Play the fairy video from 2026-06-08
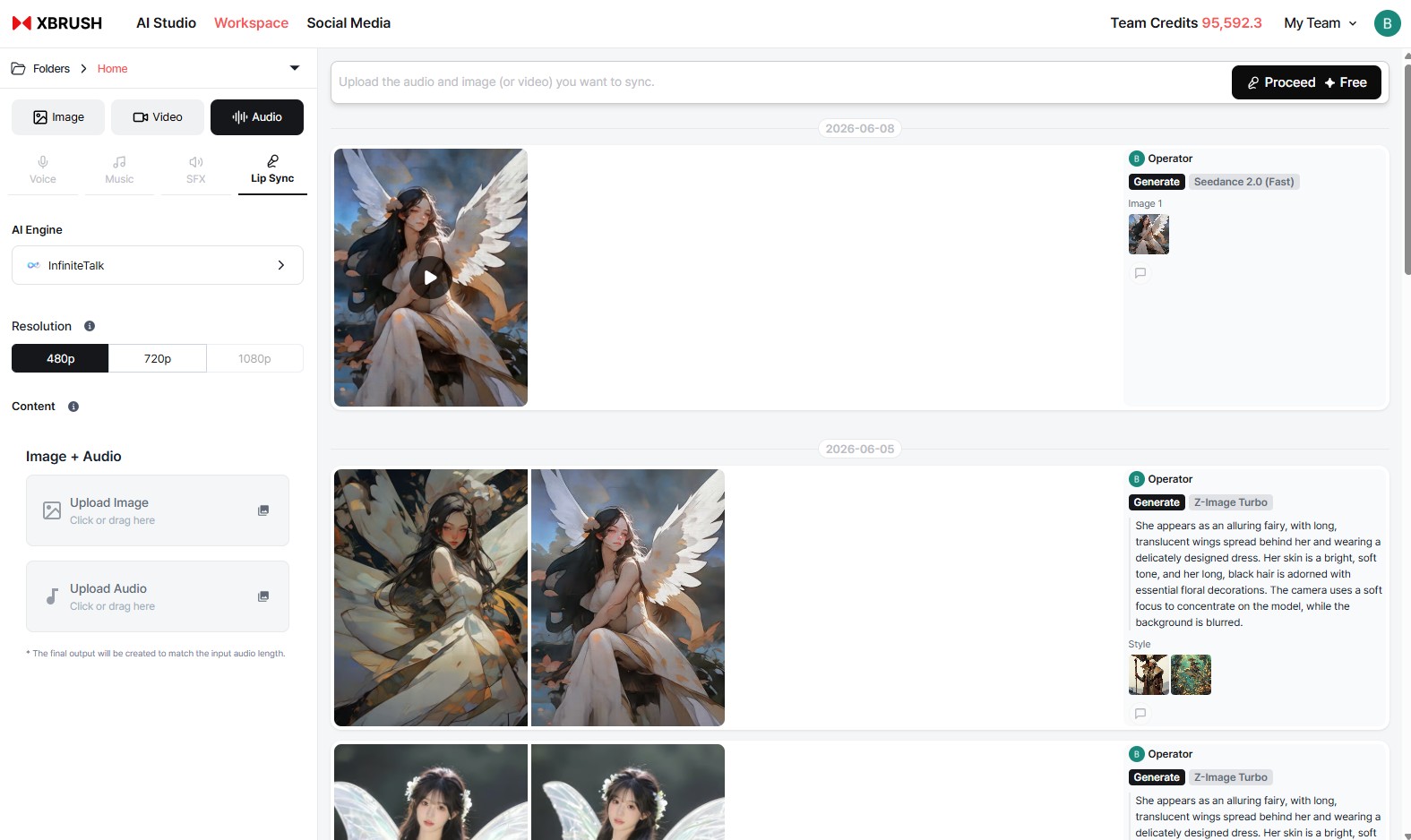1411x840 pixels. [431, 278]
